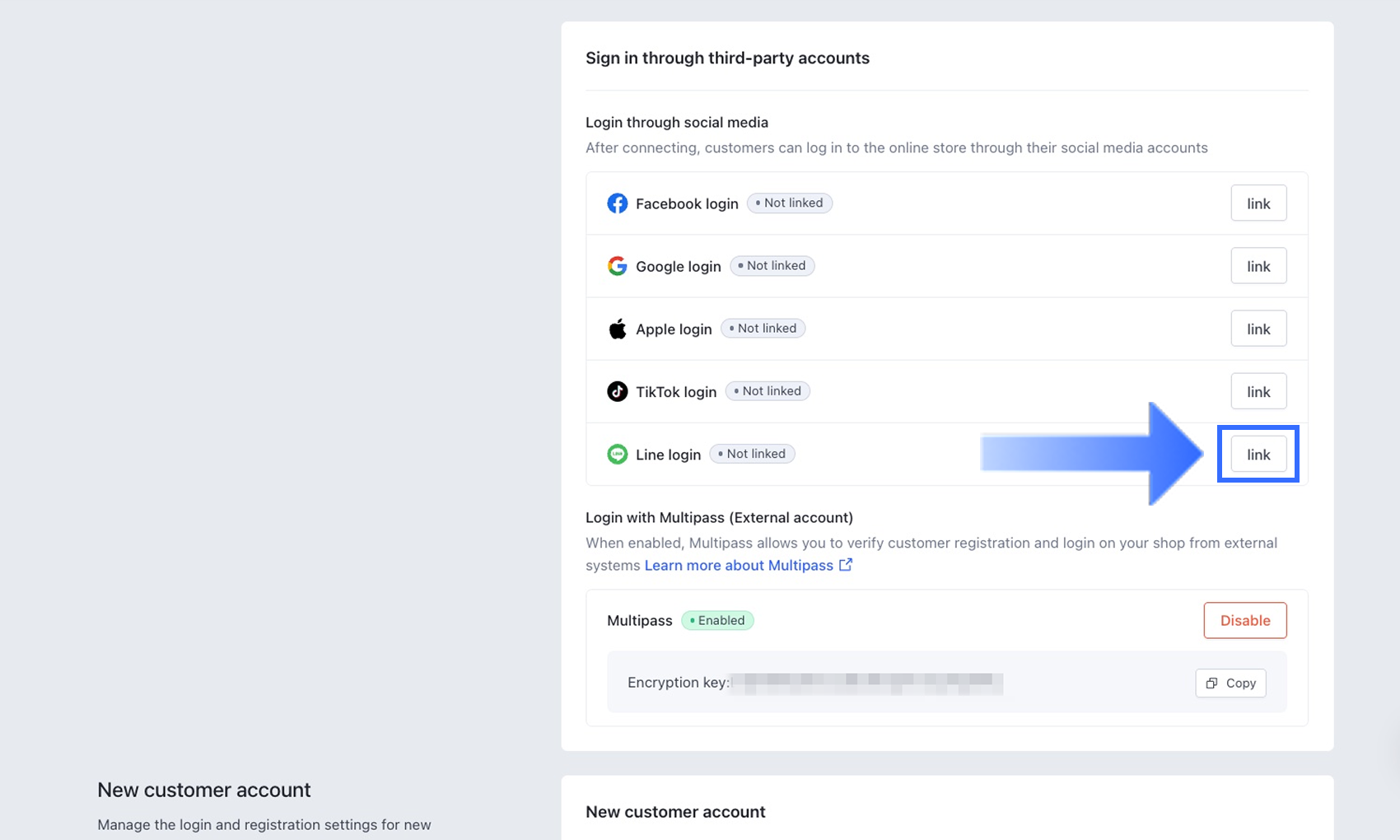Click the Facebook logo icon

[617, 203]
